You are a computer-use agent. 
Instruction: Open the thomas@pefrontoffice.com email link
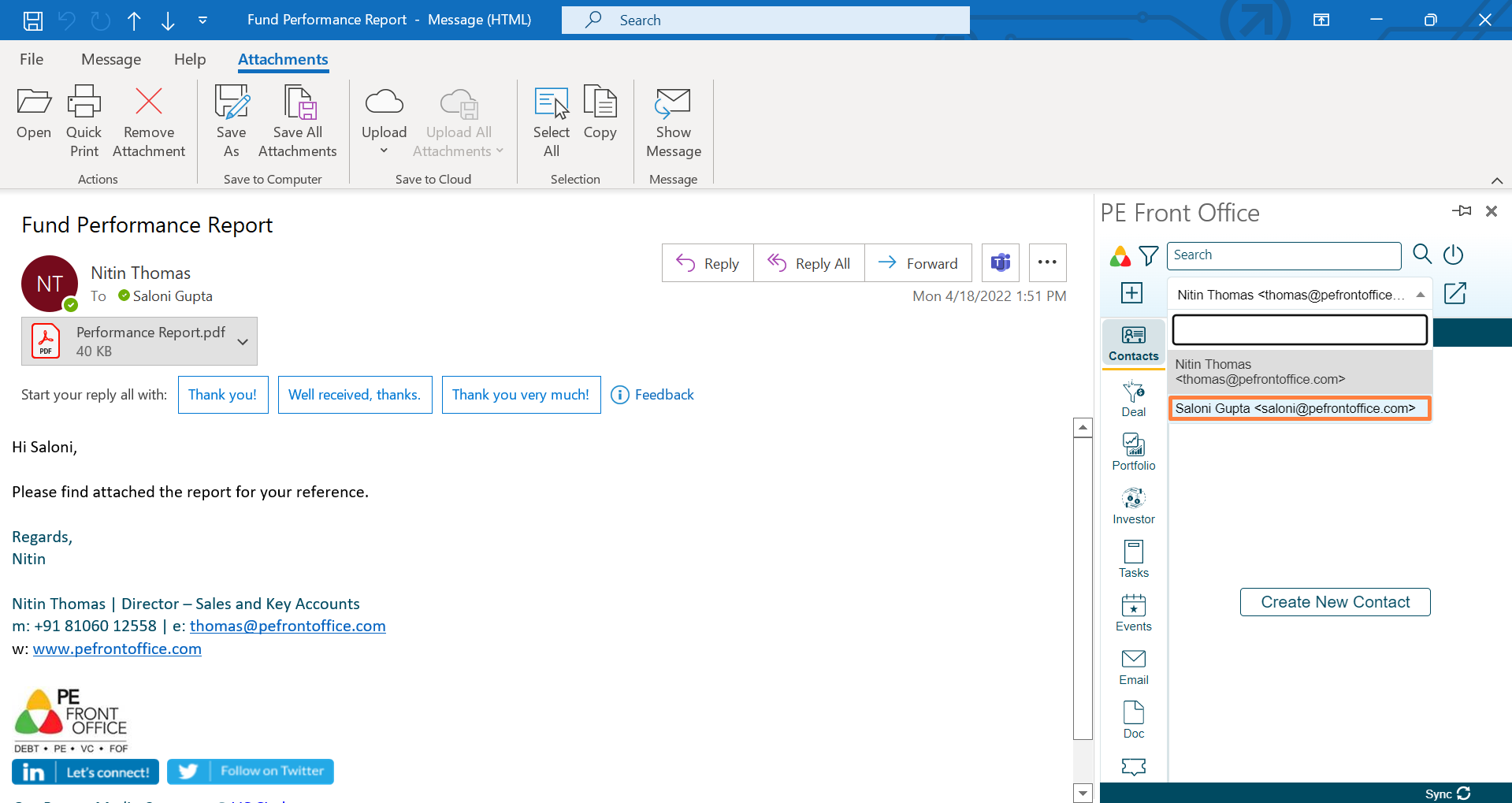(x=288, y=626)
